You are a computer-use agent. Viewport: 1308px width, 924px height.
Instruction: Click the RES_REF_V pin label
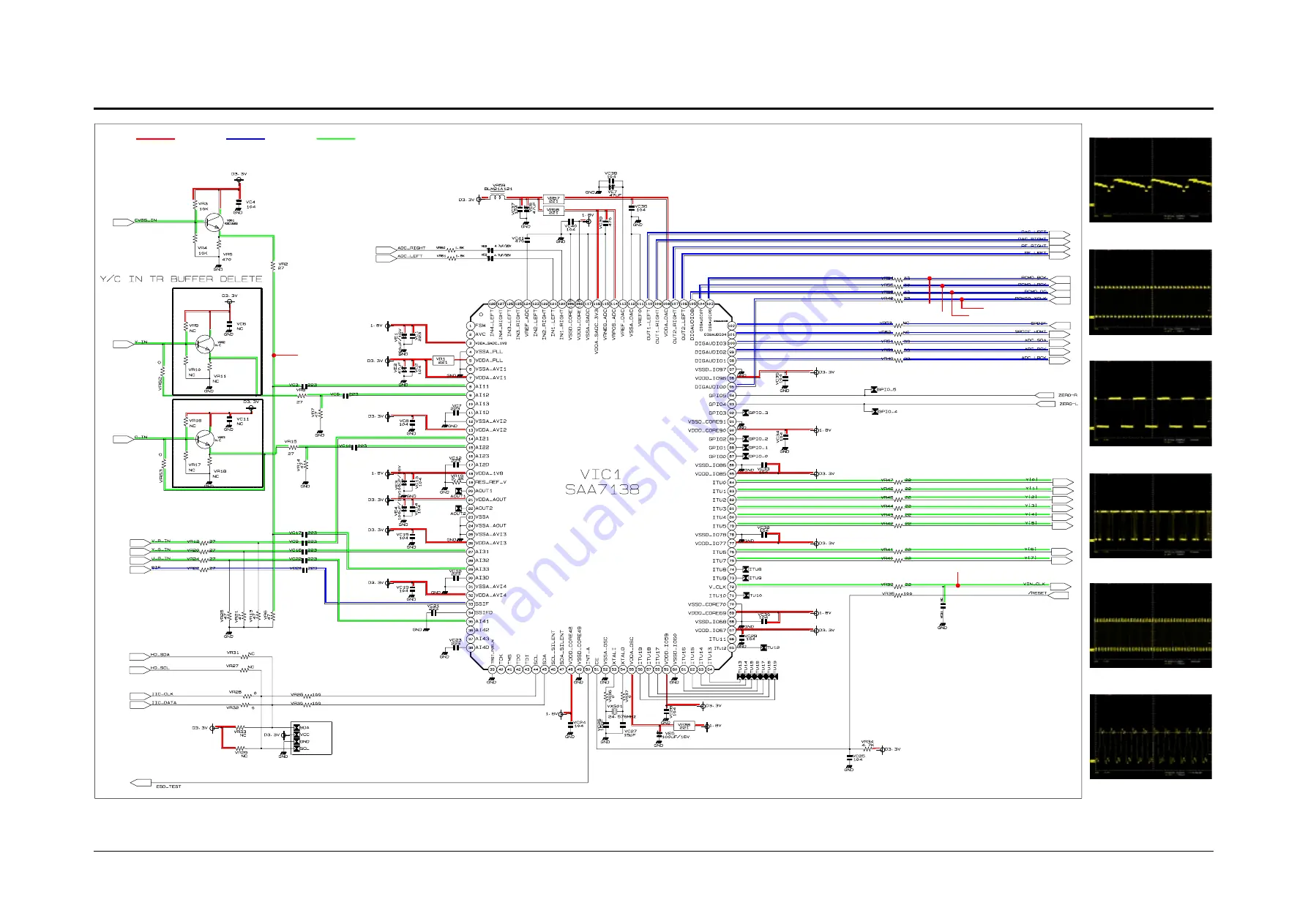tap(490, 482)
